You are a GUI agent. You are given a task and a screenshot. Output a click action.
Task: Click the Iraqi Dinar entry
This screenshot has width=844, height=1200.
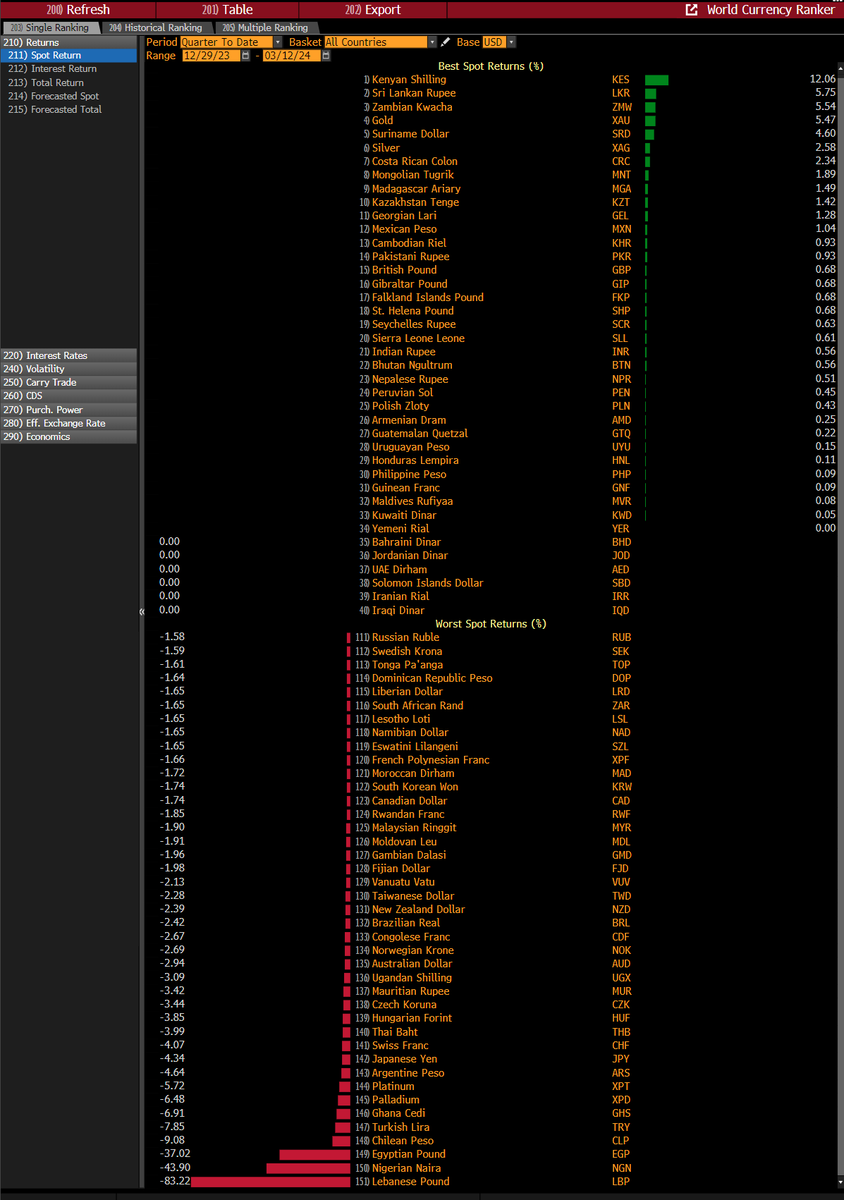(x=398, y=610)
